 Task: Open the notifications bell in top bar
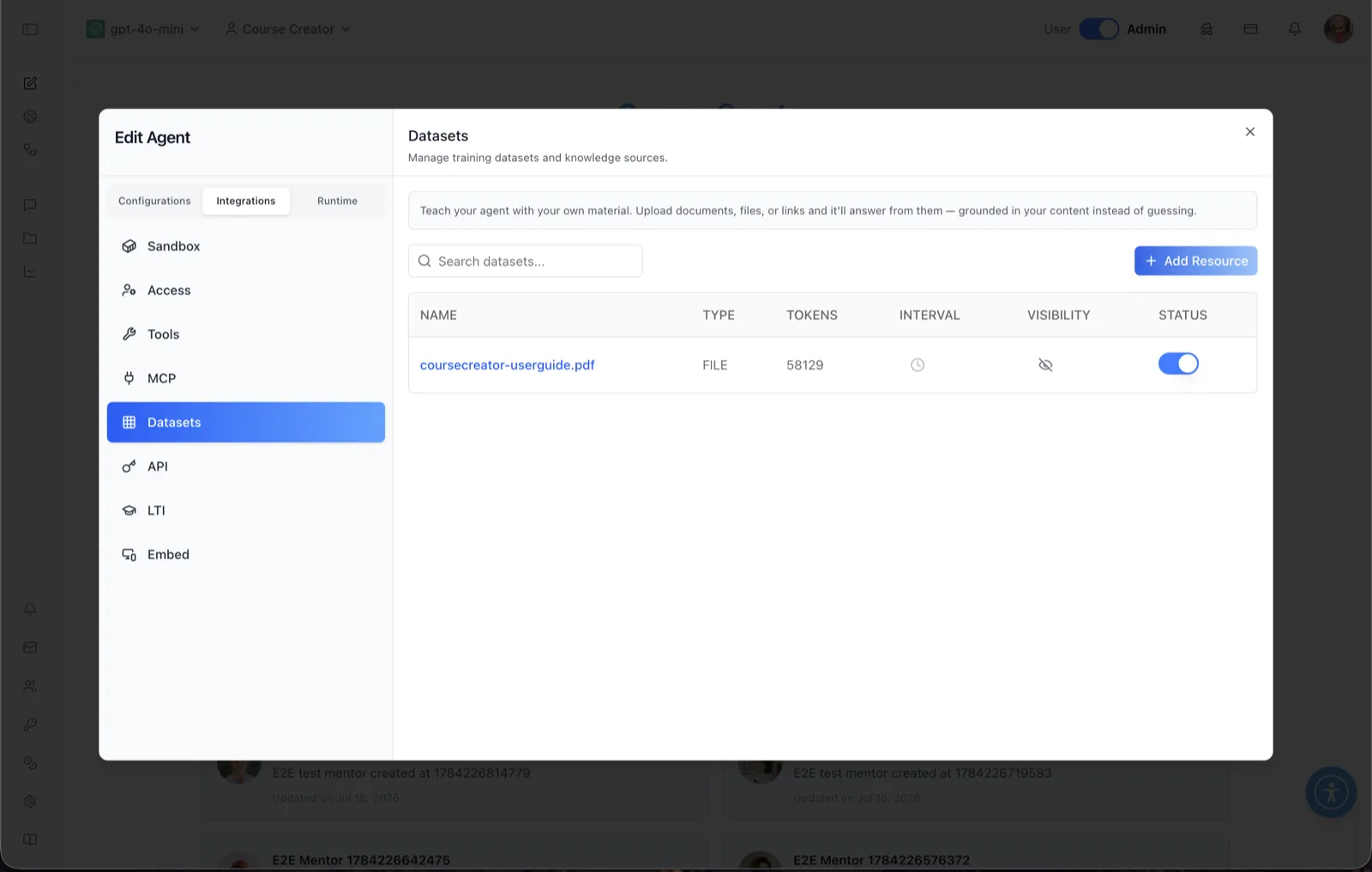(1295, 29)
